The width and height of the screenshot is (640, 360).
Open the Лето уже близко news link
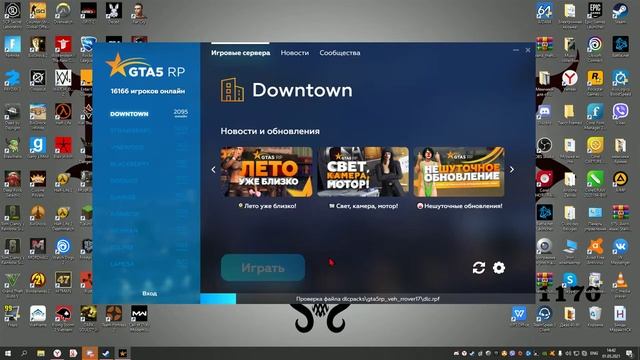267,206
